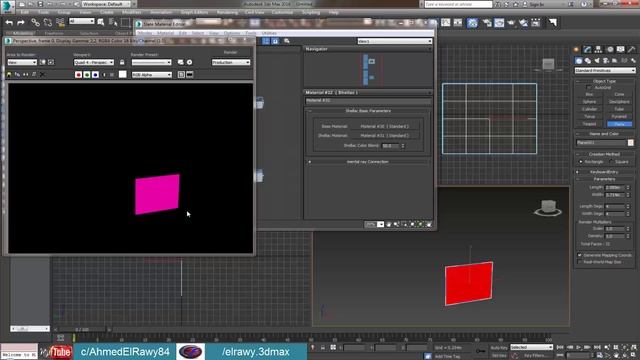
Task: Click the Go to Start playback button
Action: tap(560, 347)
